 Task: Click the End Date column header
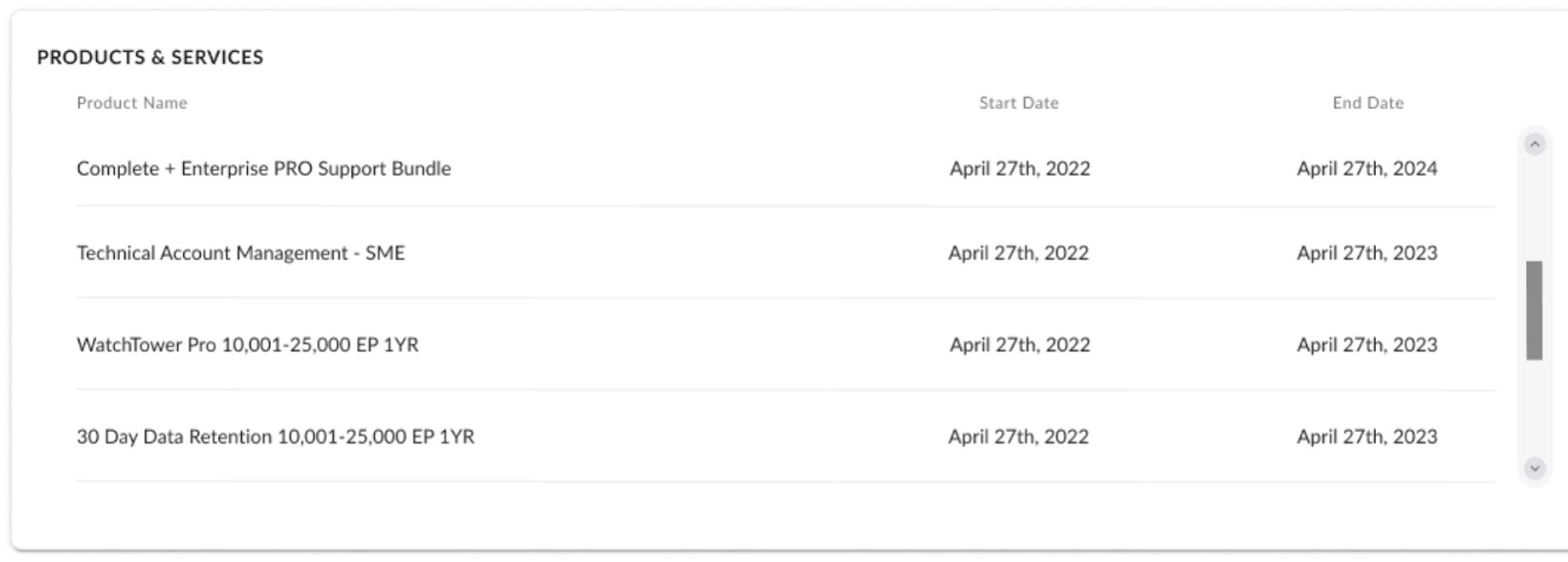[x=1368, y=103]
